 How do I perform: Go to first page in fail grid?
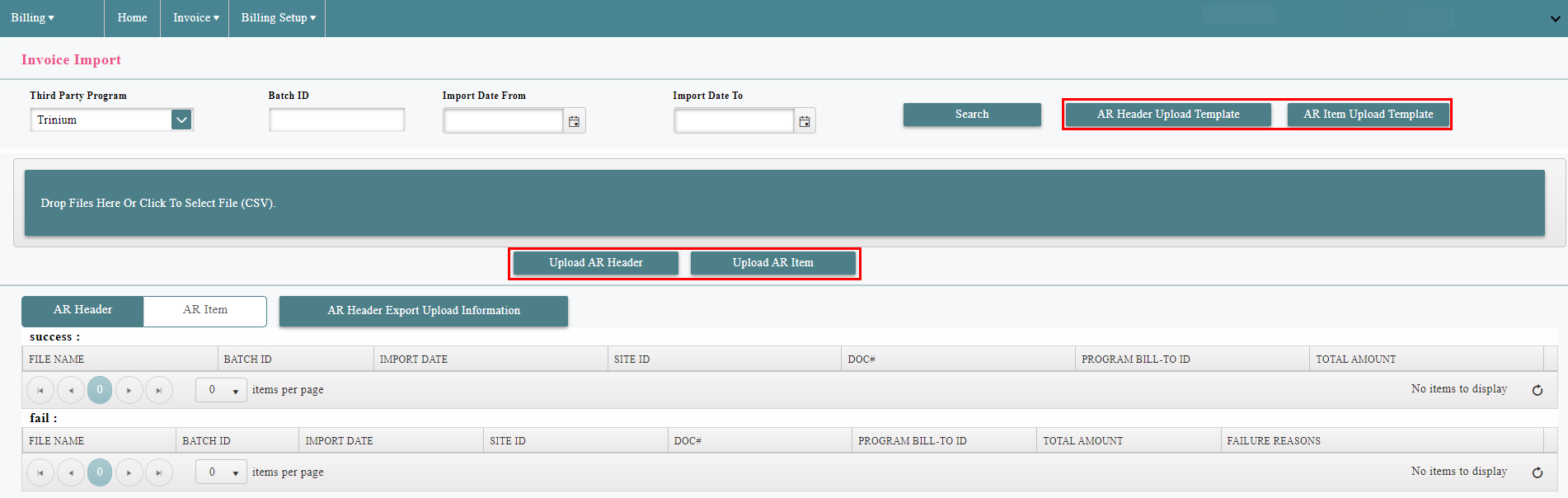pos(40,472)
